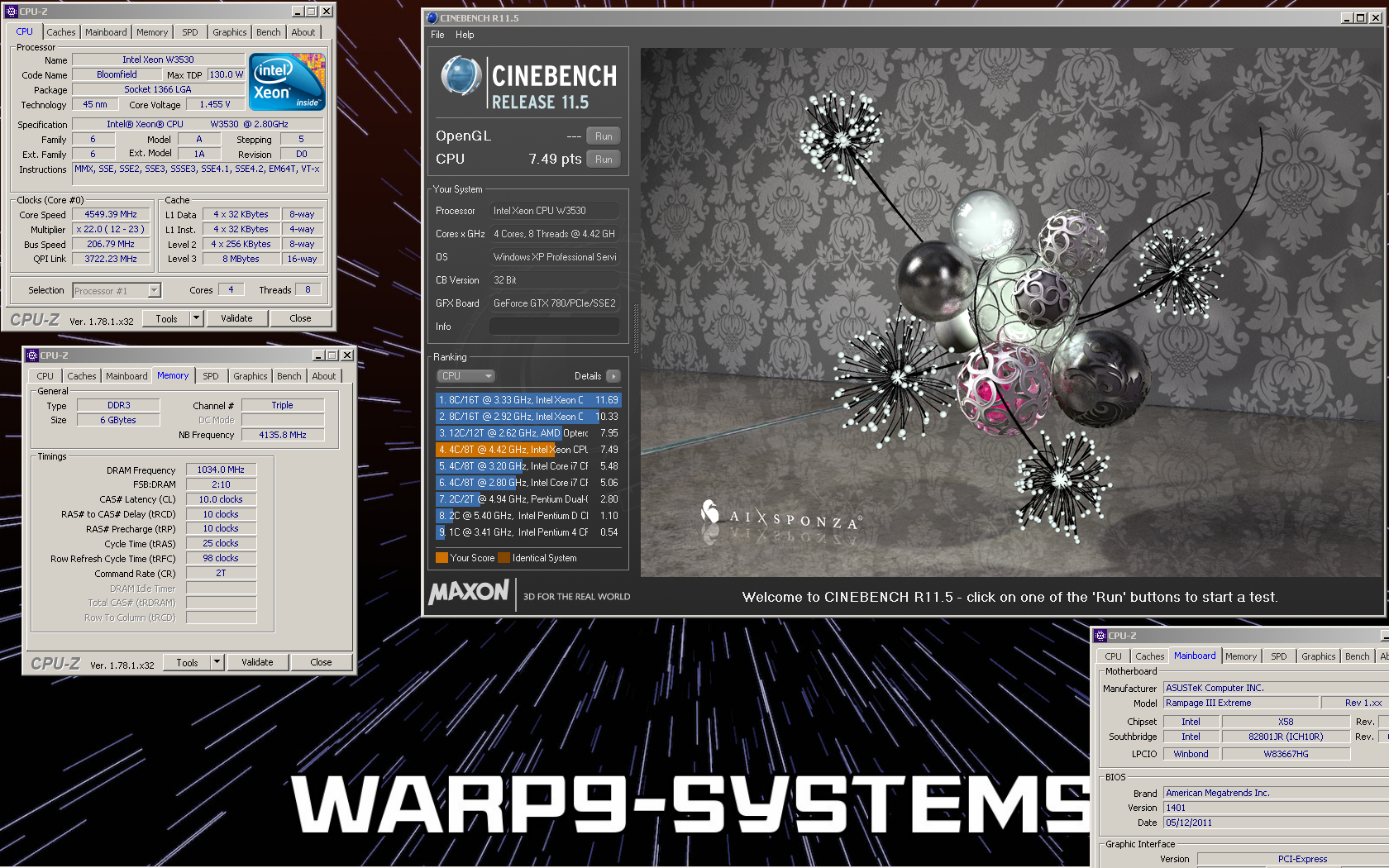
Task: Click Validate in the Memory window
Action: 257,662
